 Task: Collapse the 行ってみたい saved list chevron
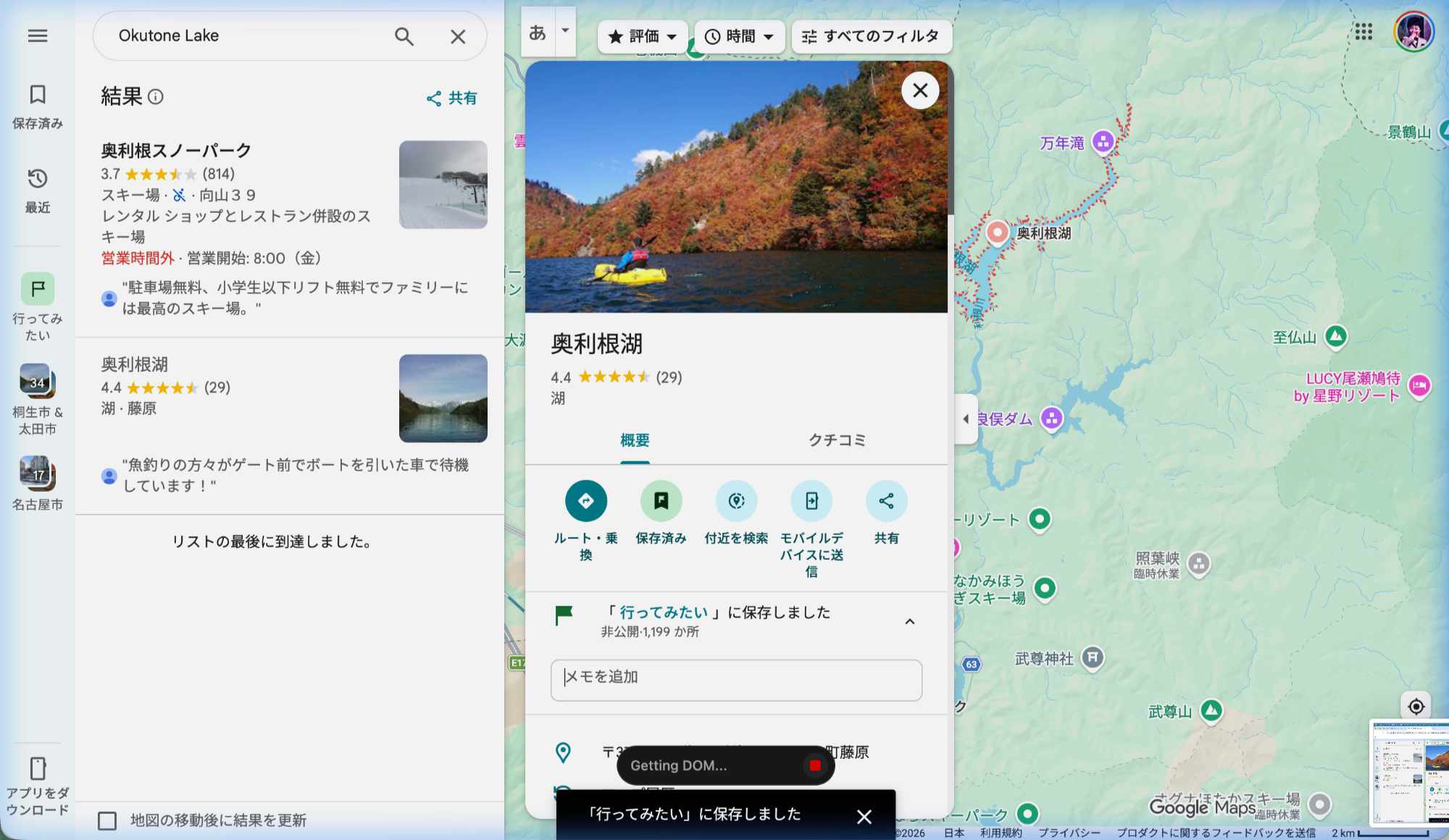[x=910, y=621]
